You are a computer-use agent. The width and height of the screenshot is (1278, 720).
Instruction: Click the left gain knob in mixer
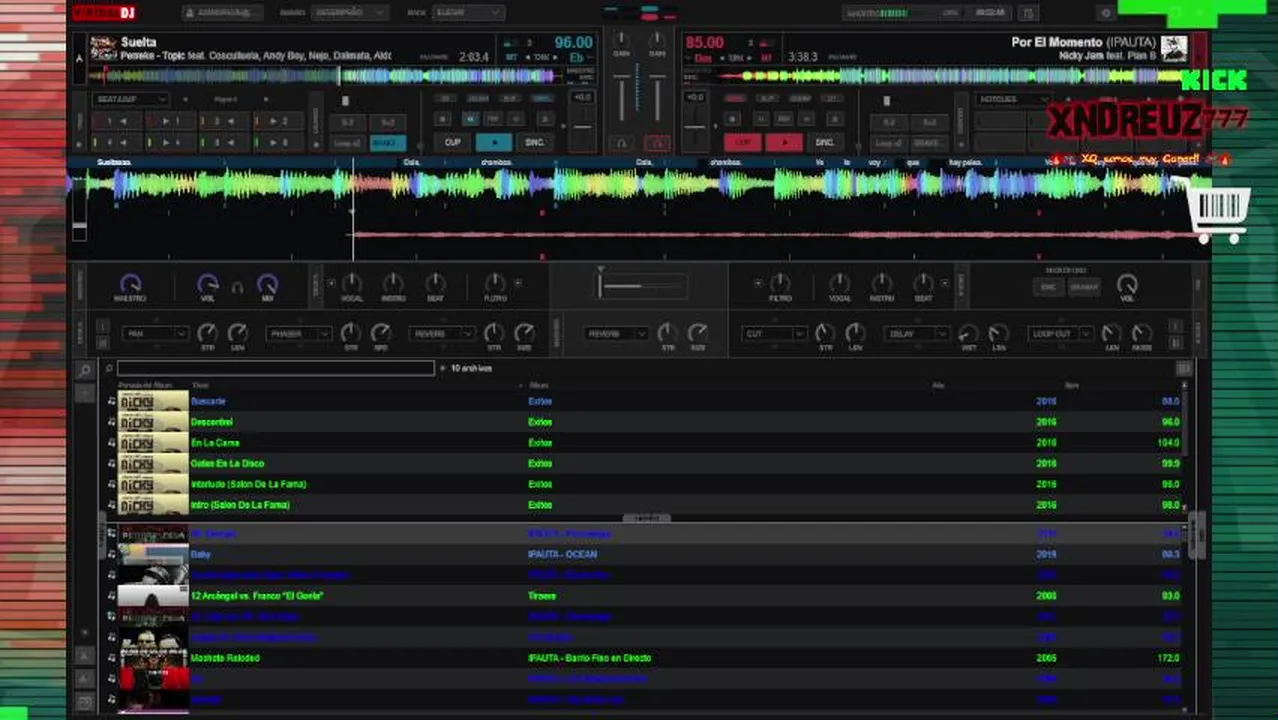coord(621,42)
